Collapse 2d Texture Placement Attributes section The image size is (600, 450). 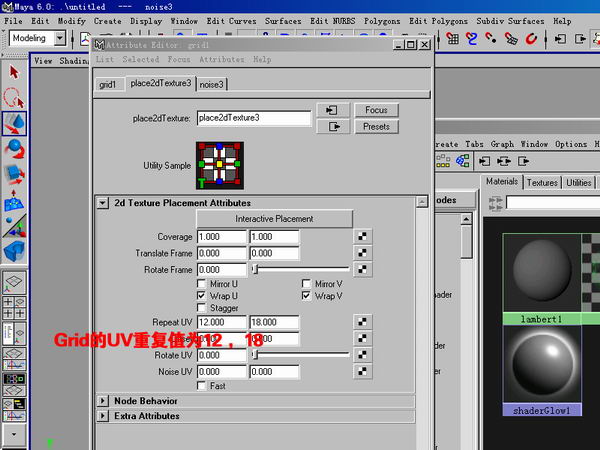pos(103,203)
